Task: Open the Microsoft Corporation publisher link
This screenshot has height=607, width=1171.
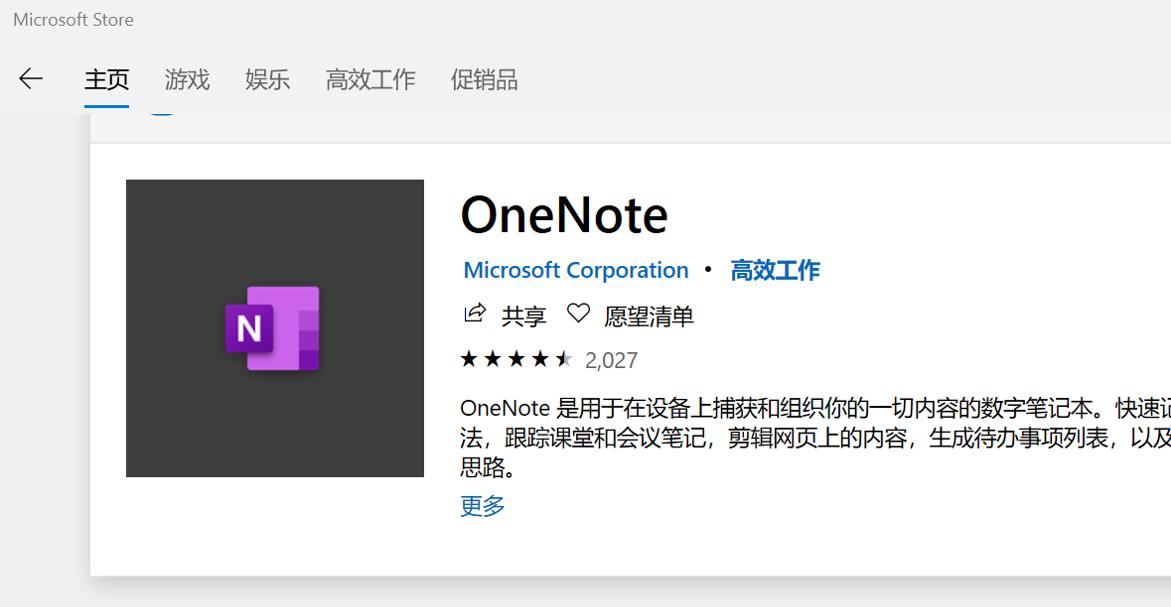Action: (x=576, y=270)
